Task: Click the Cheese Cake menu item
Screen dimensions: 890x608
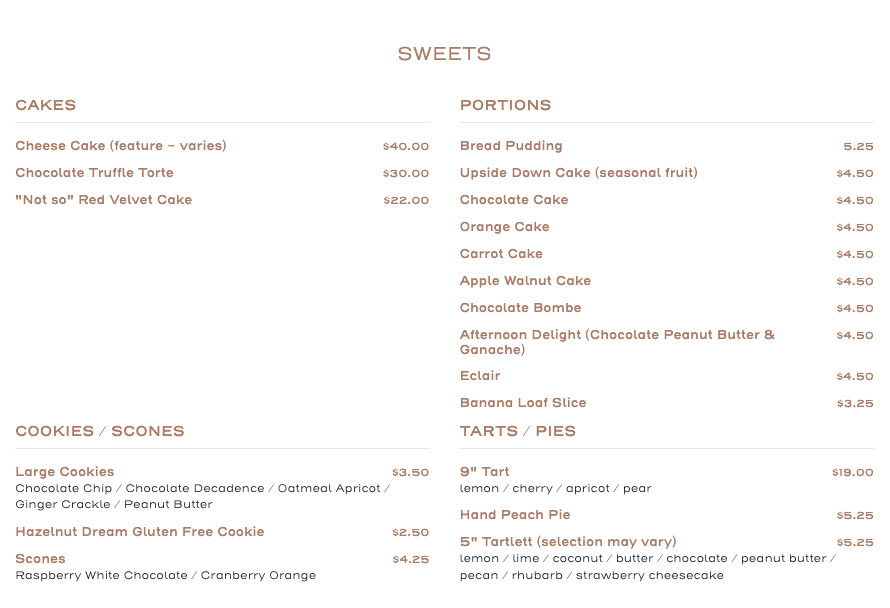Action: tap(121, 146)
